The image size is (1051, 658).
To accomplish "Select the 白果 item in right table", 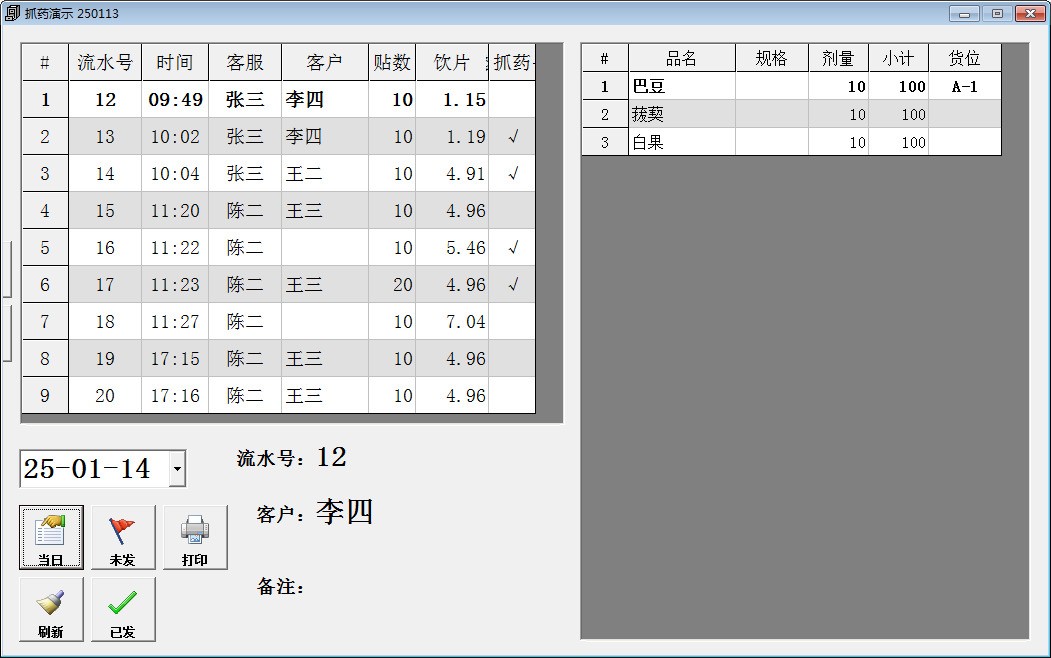I will 681,143.
